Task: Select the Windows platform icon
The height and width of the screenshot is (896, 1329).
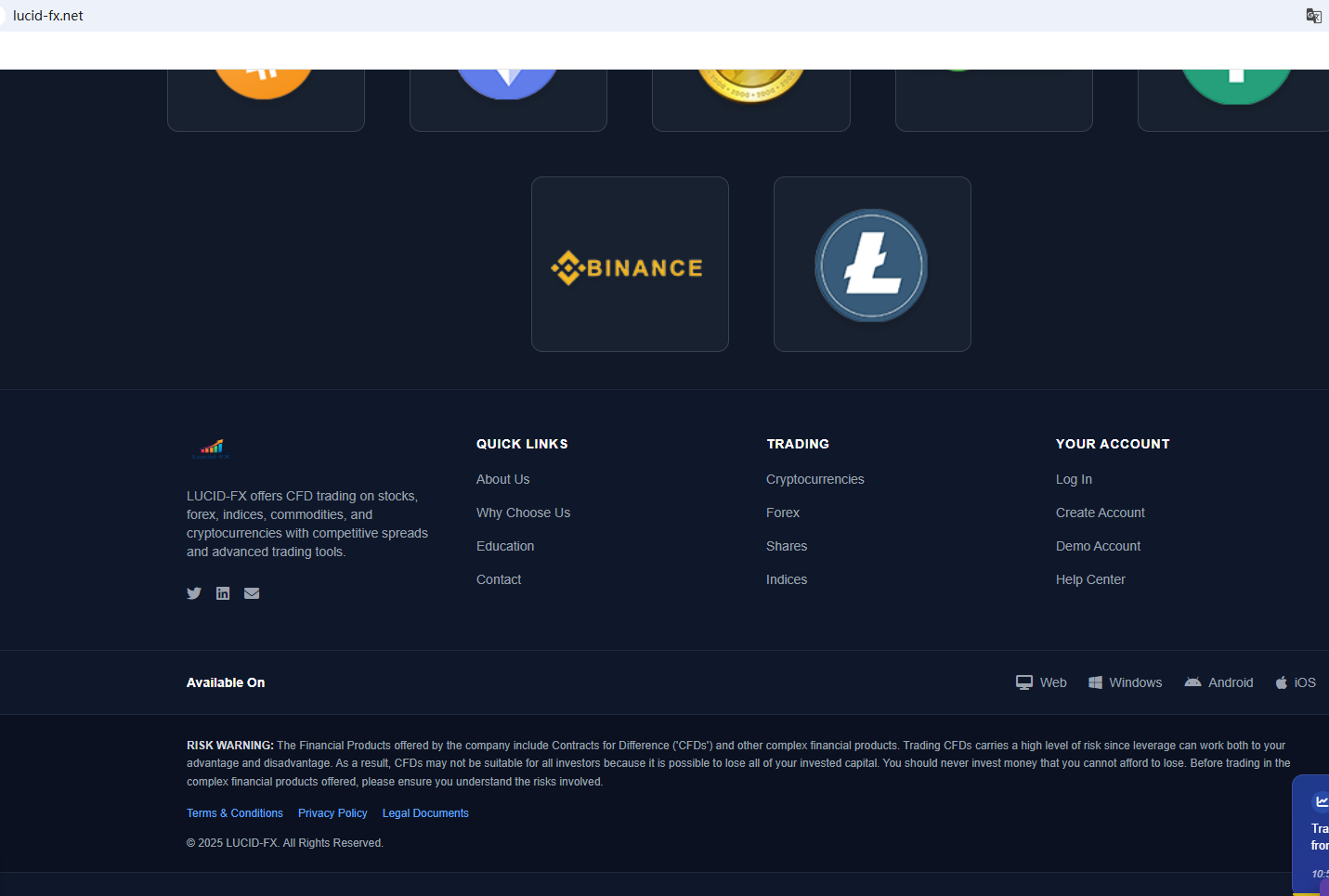Action: click(x=1096, y=682)
